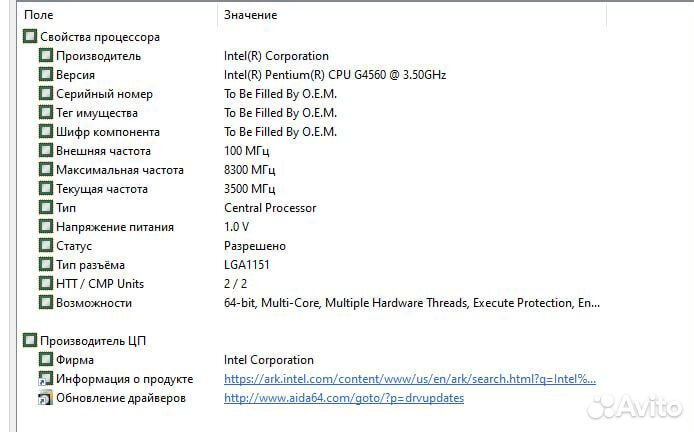
Task: Select the 'Текущая частота' field label
Action: (x=102, y=189)
